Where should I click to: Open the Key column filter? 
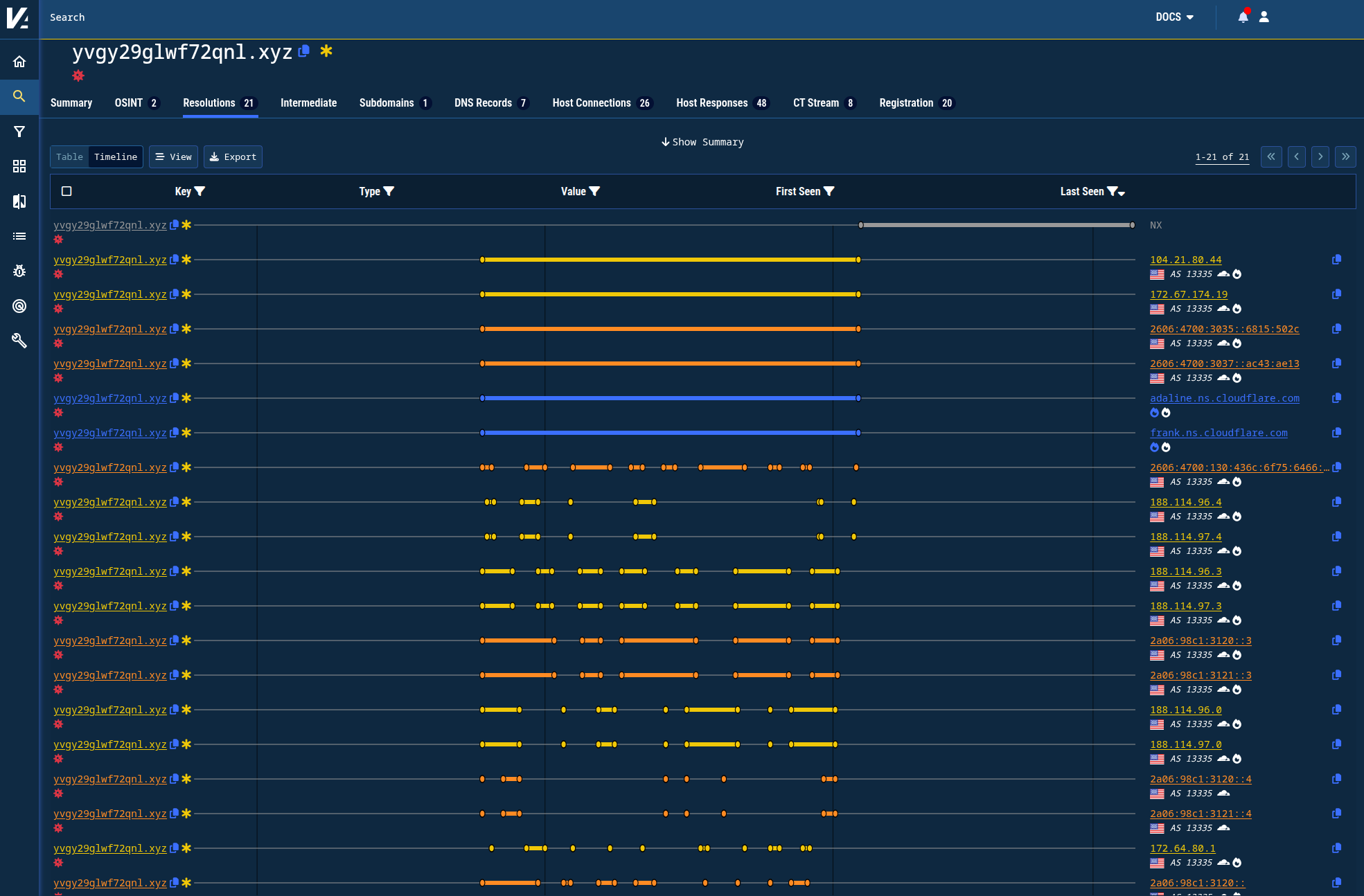point(200,191)
